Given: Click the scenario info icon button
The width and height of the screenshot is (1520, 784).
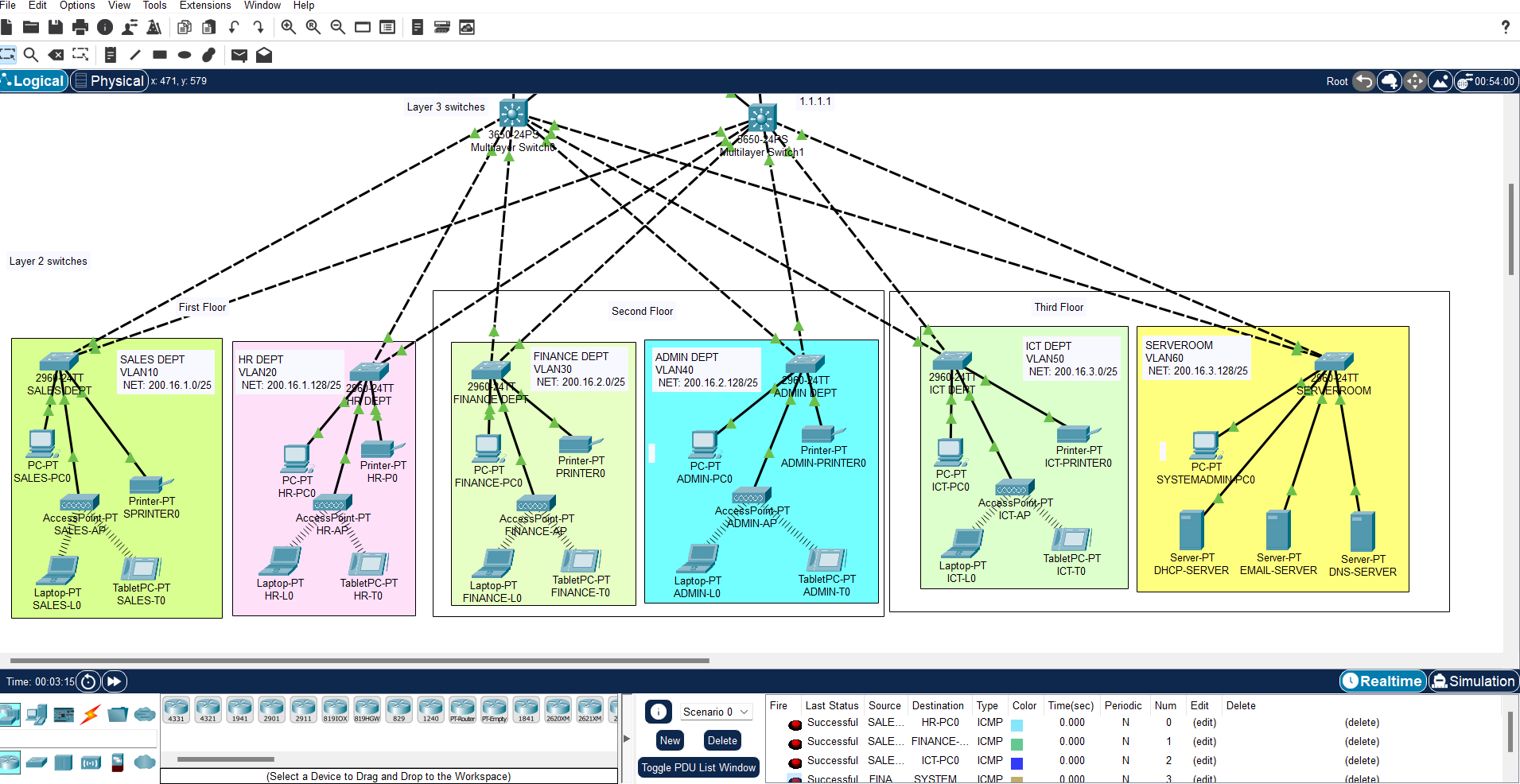Looking at the screenshot, I should (x=659, y=712).
